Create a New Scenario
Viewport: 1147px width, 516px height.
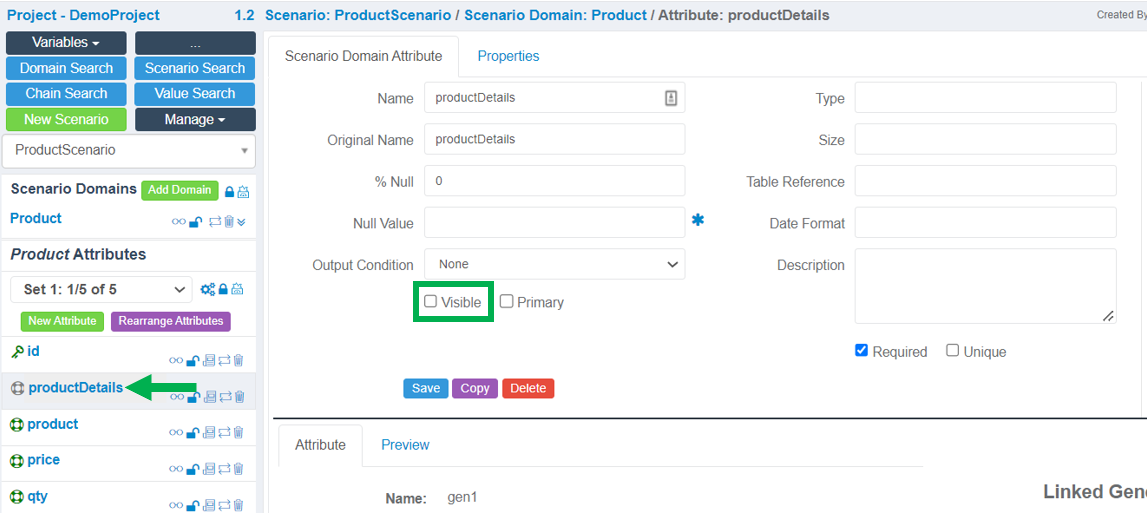coord(66,119)
